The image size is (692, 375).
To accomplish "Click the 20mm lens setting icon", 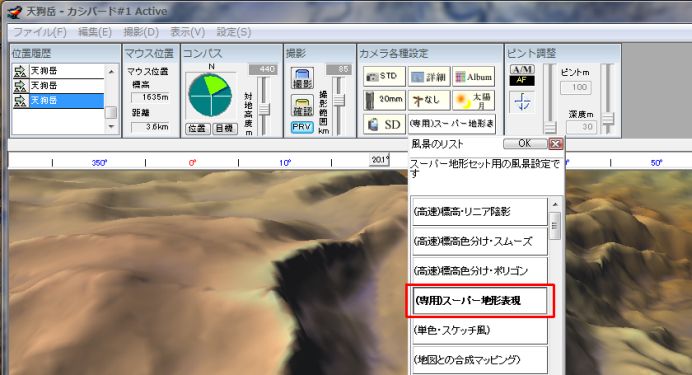I will (x=384, y=100).
